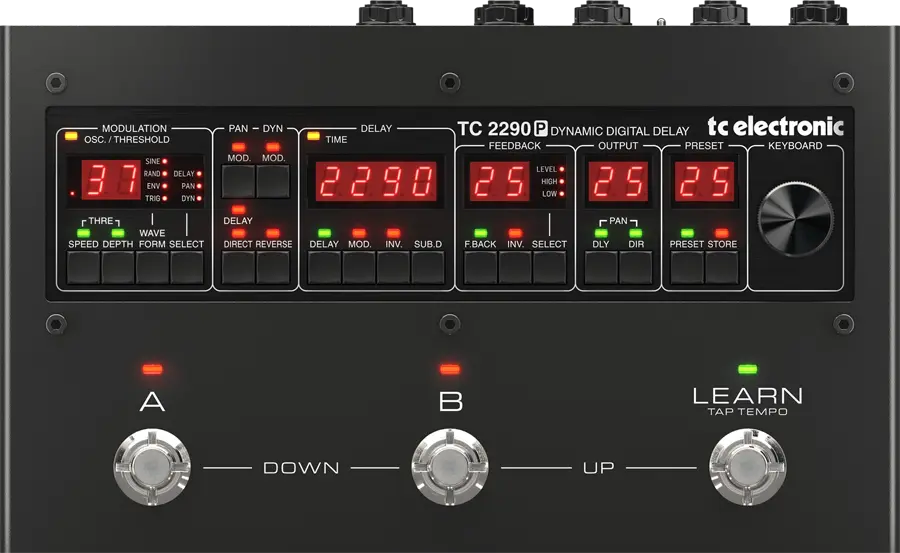Push the PRESET button
The image size is (900, 553).
(687, 268)
